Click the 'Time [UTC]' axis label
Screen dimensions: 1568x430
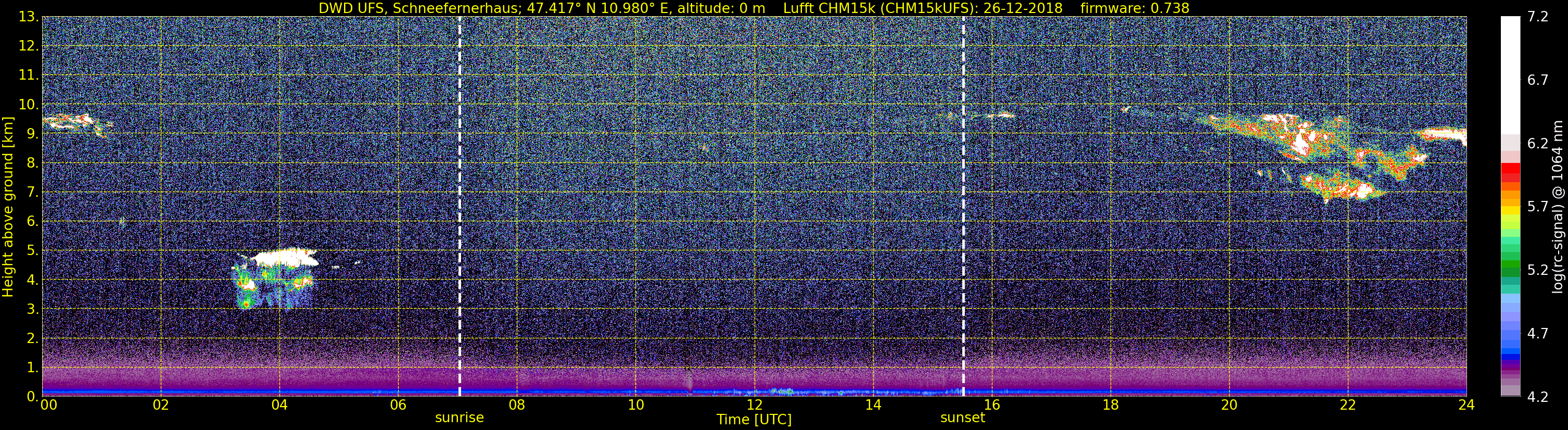coord(754,420)
